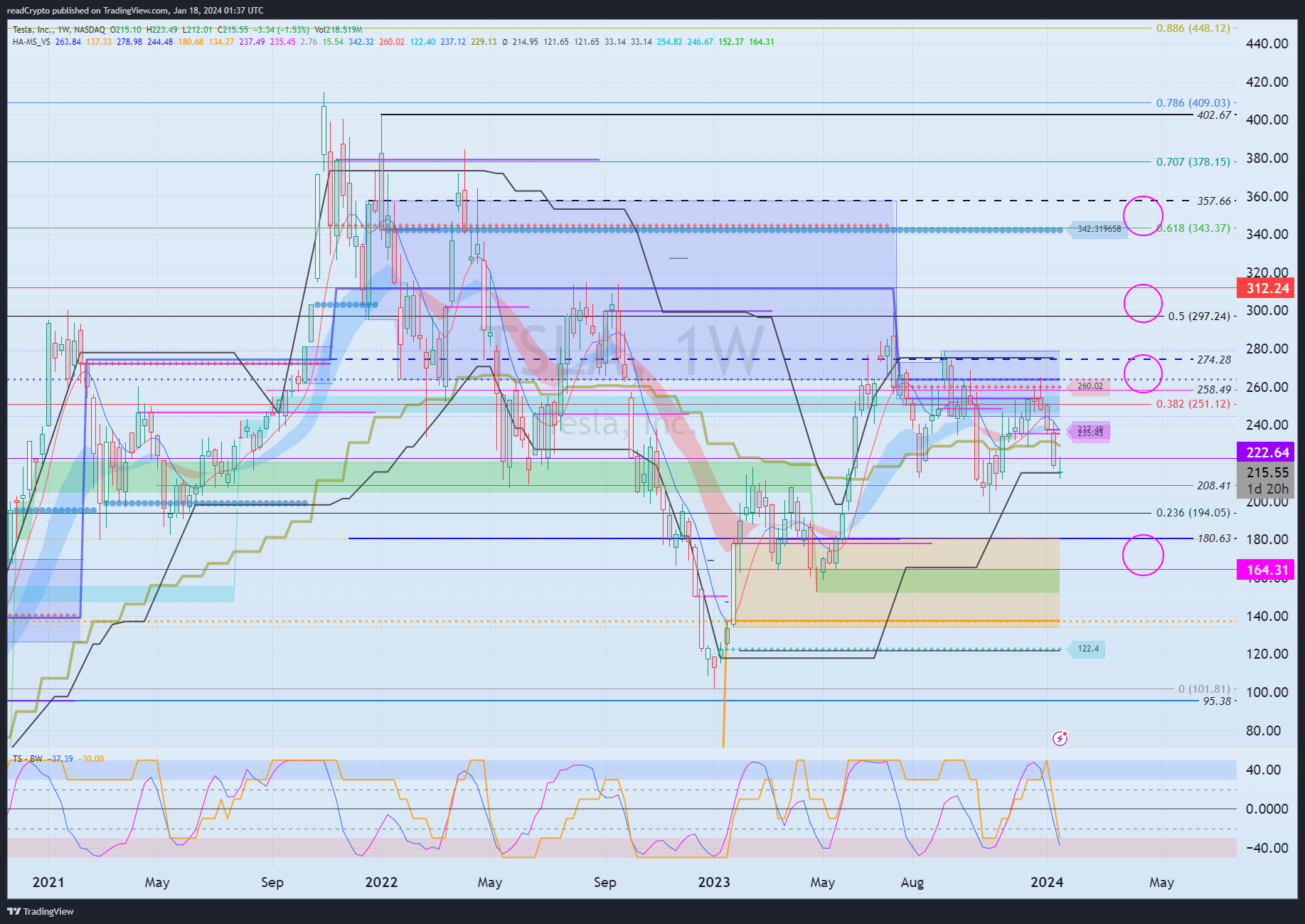This screenshot has width=1305, height=924.
Task: Click the Vol 218.519M legend value
Action: [339, 30]
